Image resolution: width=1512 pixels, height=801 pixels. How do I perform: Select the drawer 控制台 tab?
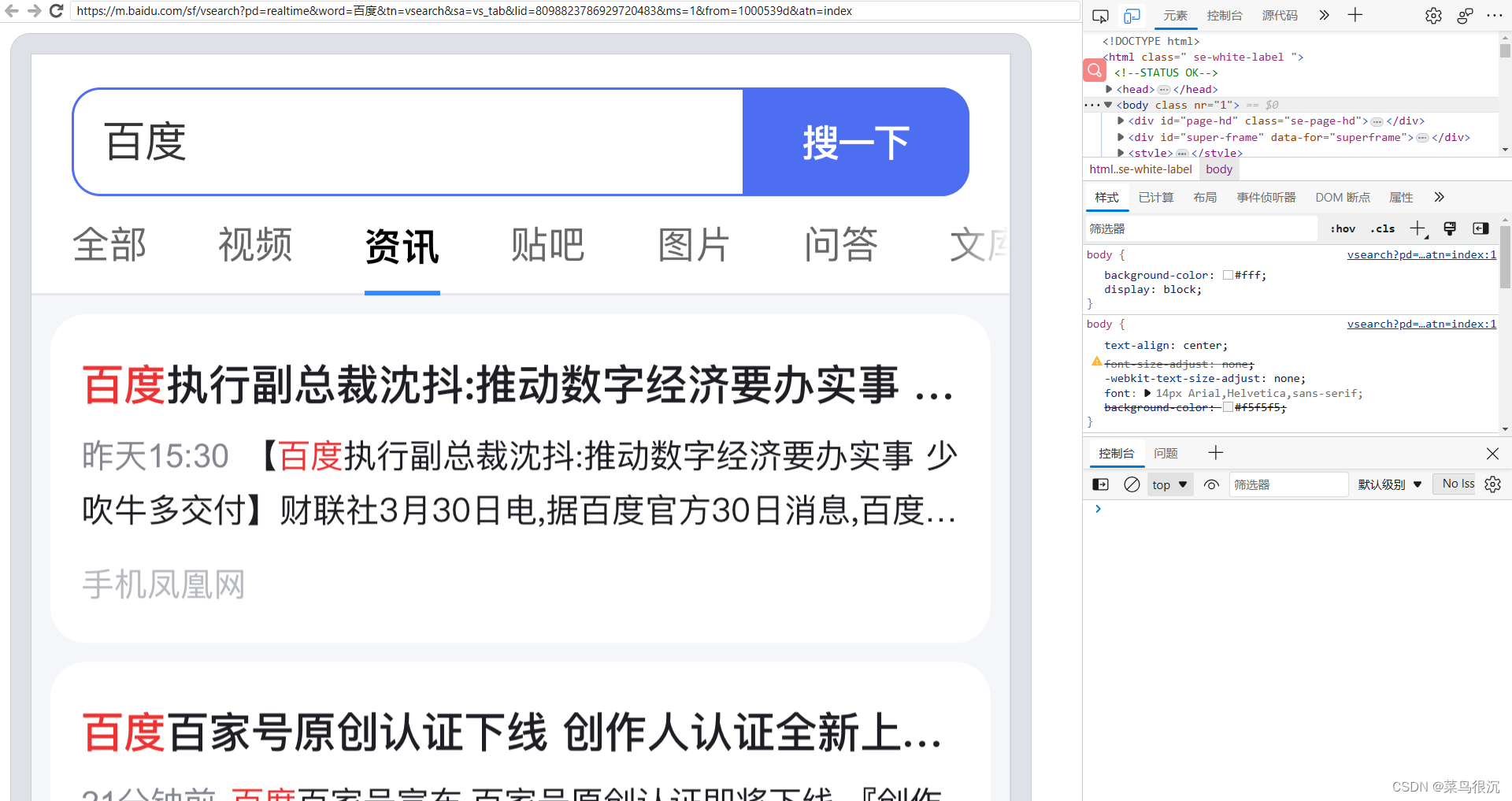[1116, 453]
